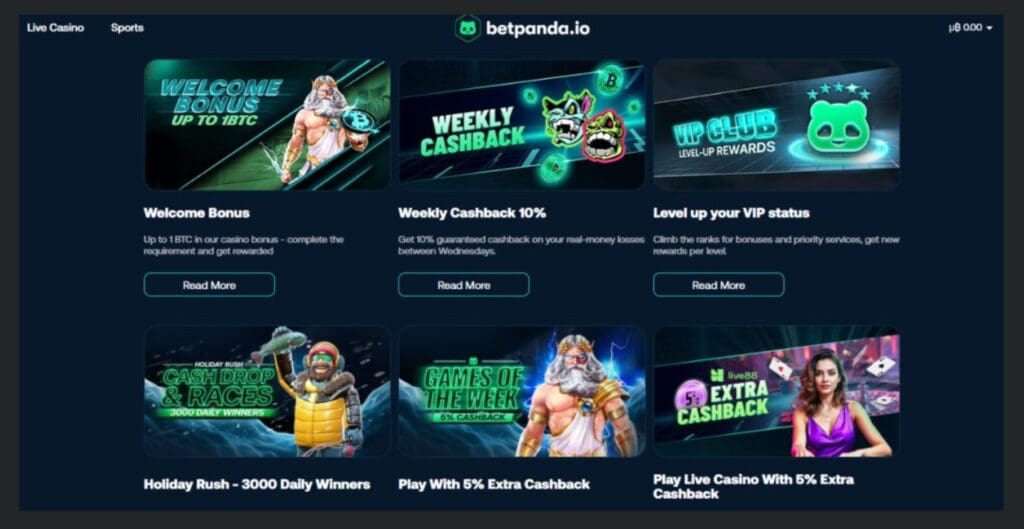Click the Welcome Bonus heading
The width and height of the screenshot is (1024, 529).
[x=197, y=213]
